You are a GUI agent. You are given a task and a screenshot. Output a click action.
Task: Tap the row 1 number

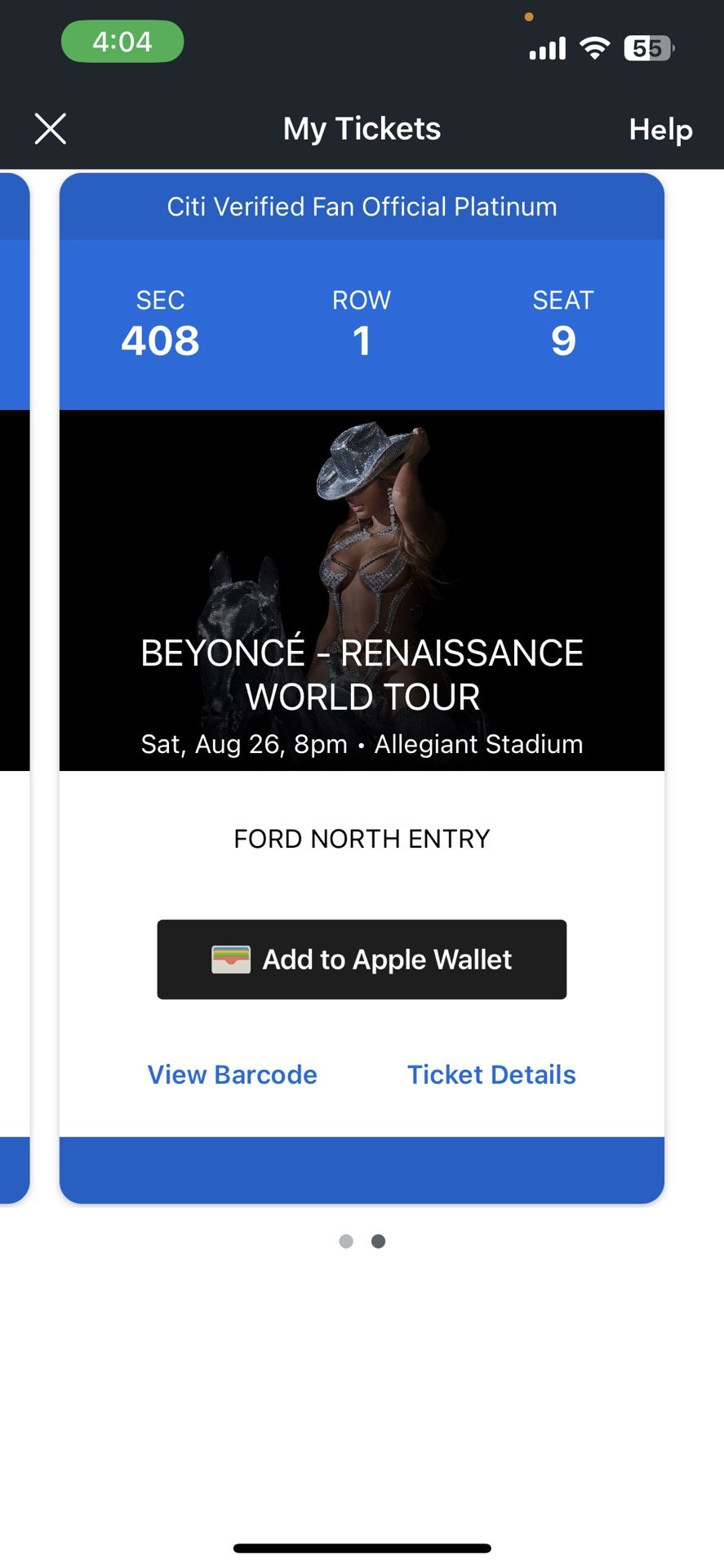[362, 341]
